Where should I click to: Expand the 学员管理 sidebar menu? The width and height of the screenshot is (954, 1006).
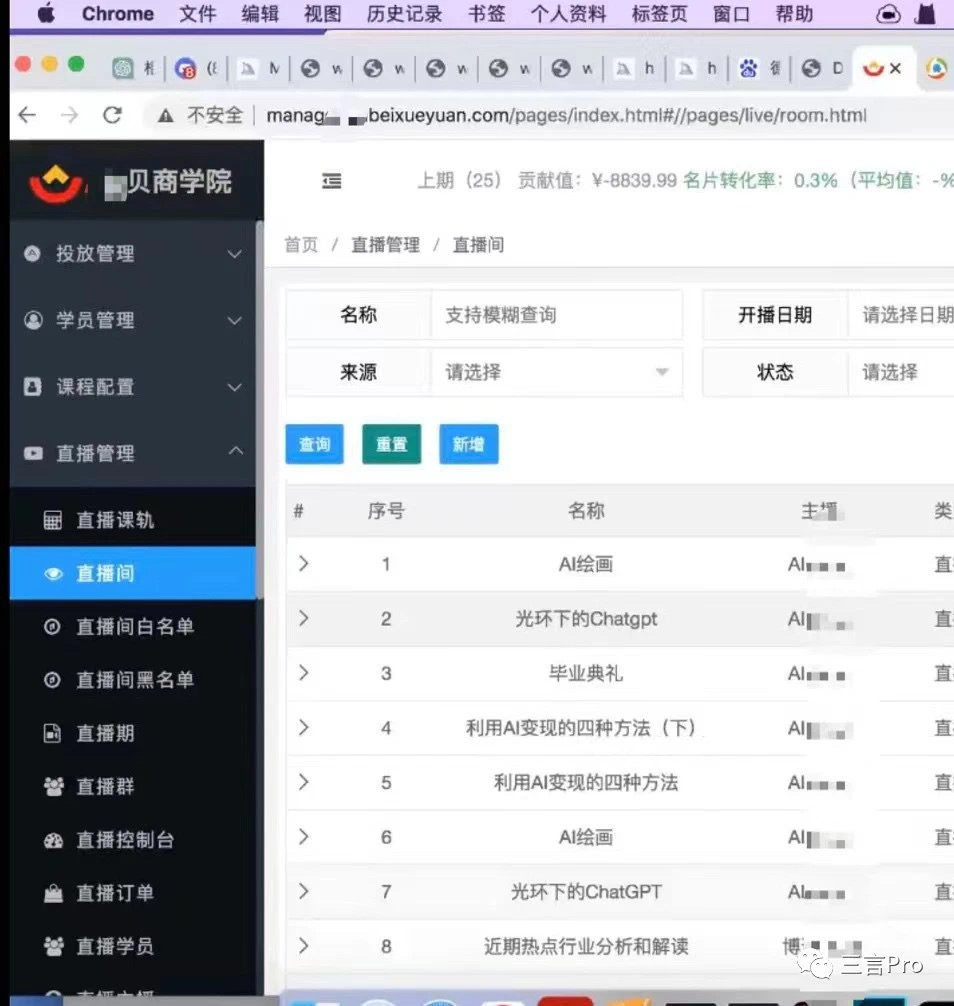132,321
